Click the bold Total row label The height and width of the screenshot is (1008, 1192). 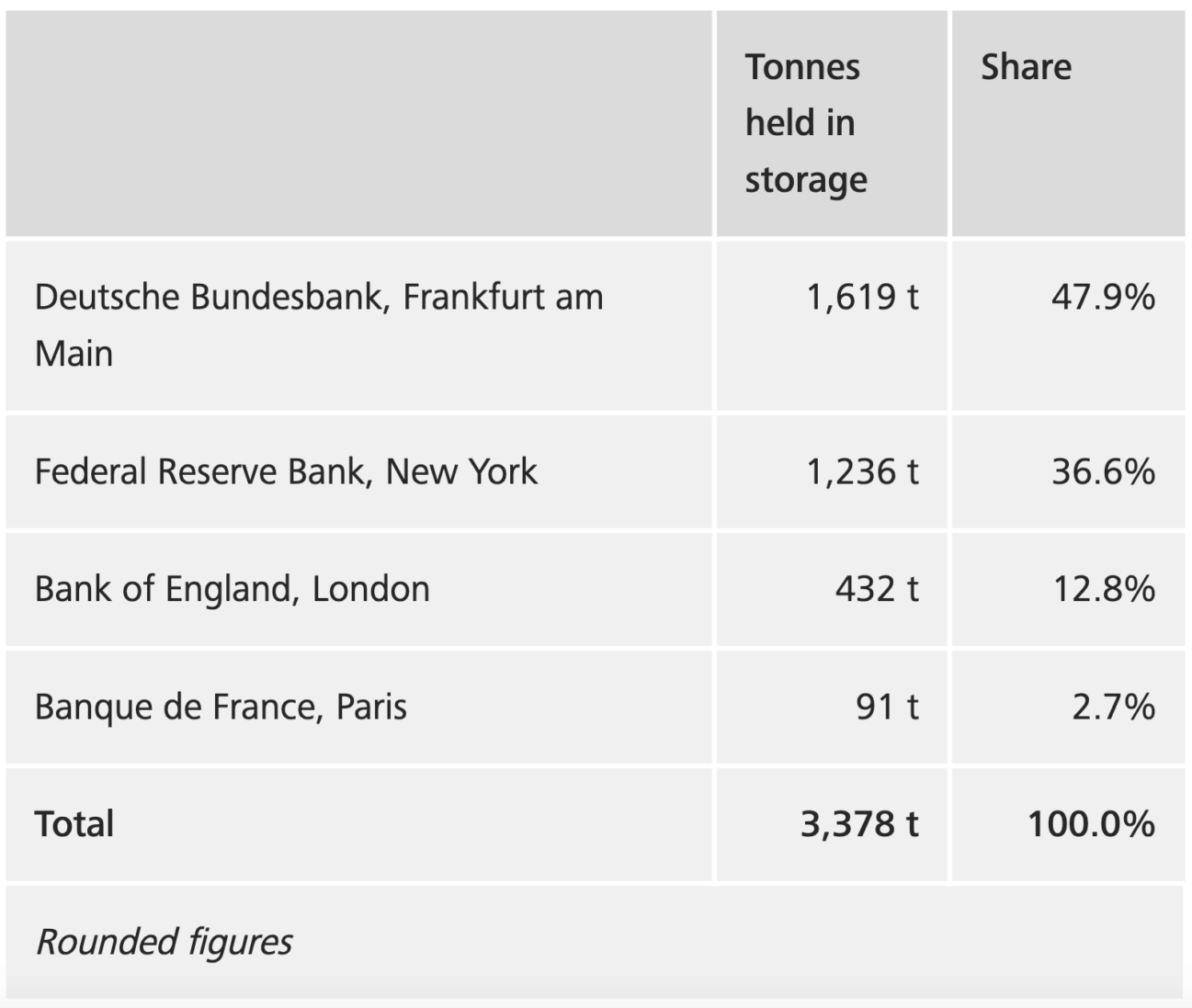(x=74, y=824)
